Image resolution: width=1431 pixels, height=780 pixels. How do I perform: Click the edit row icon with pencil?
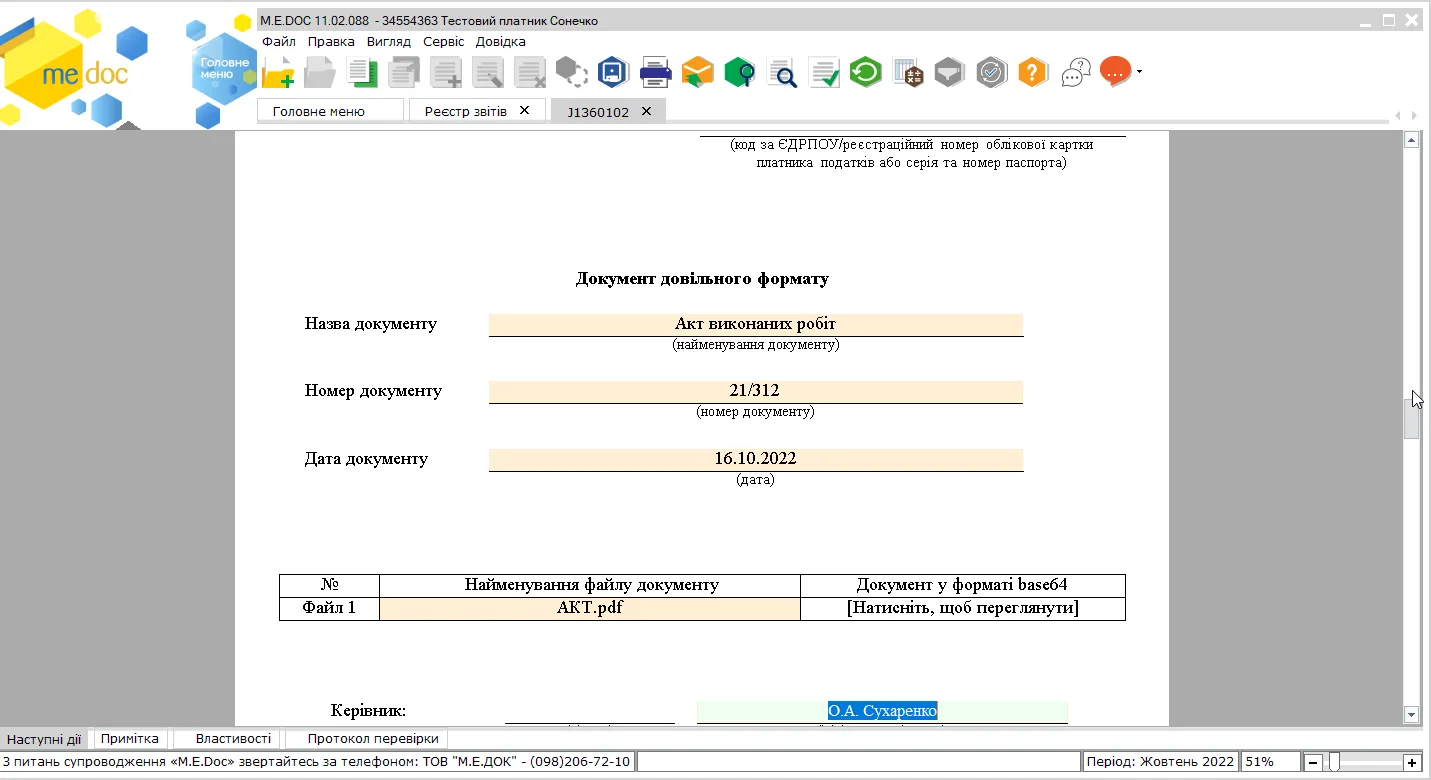[x=488, y=73]
